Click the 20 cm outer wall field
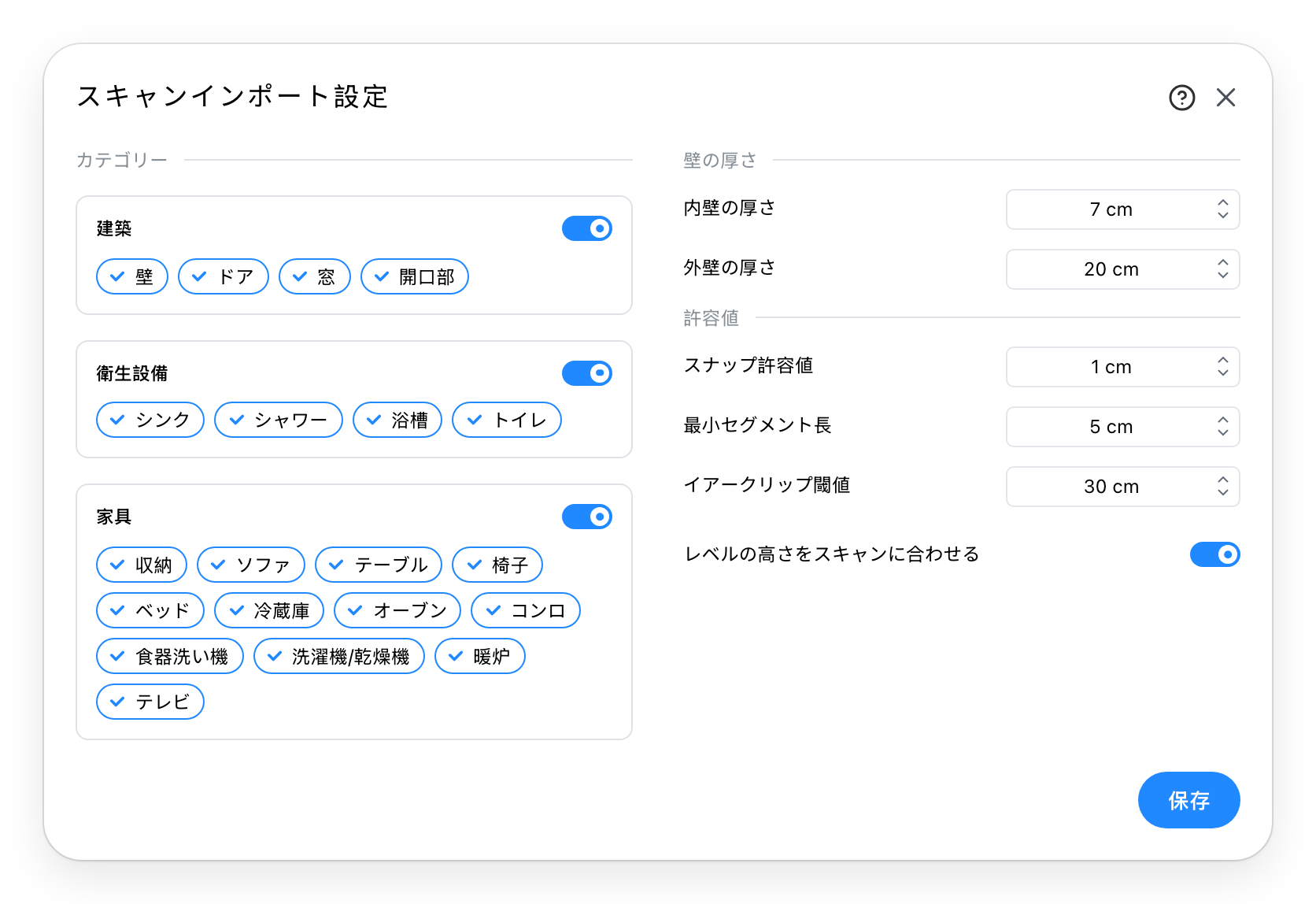Screen dimensions: 1316x904 (1123, 269)
